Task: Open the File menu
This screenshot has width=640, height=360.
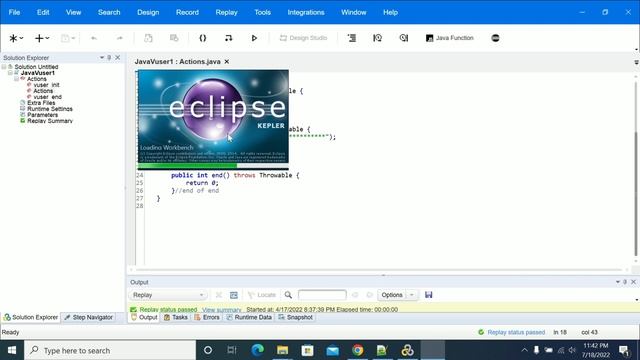Action: 14,12
